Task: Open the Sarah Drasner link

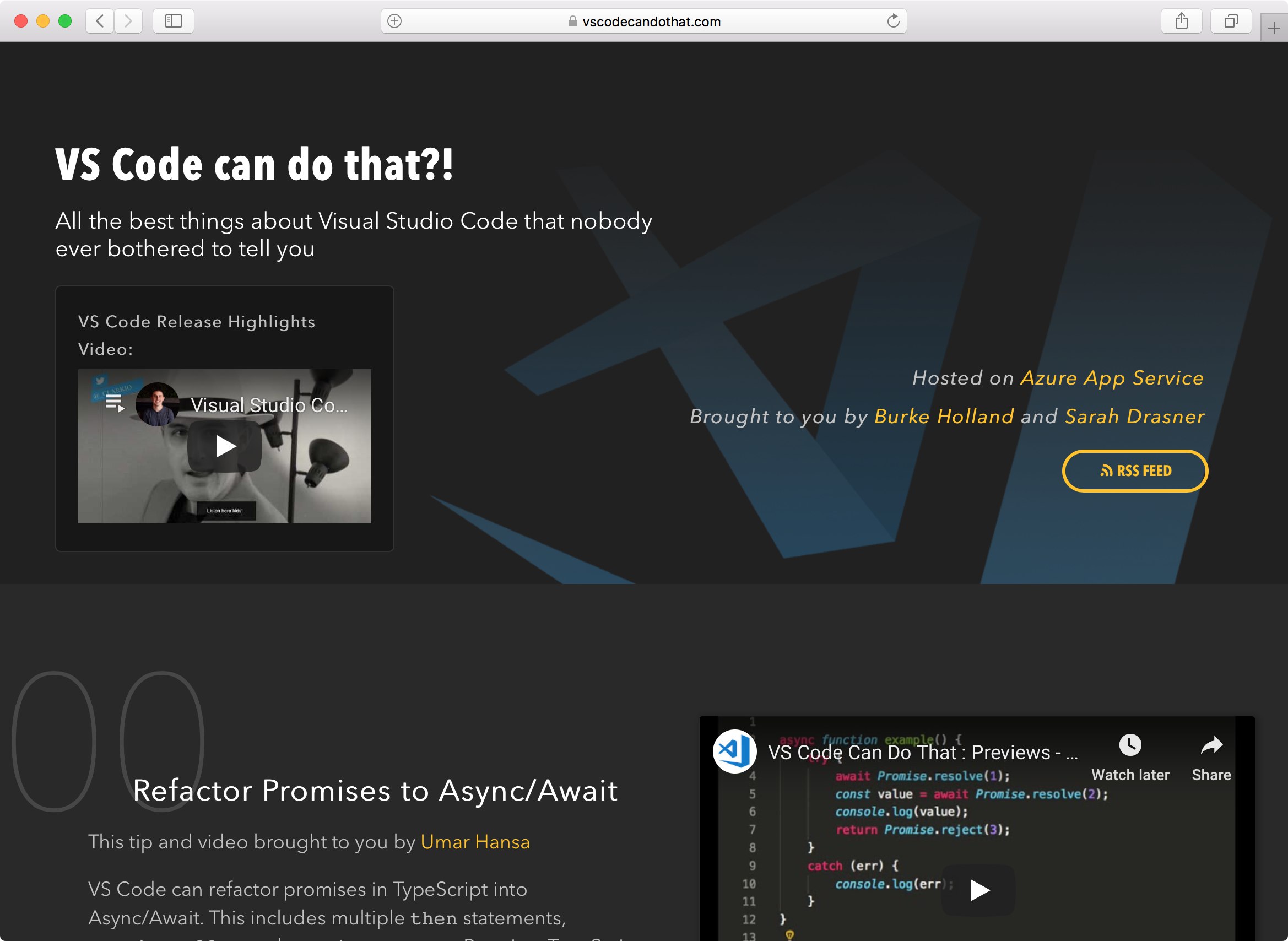Action: point(1134,417)
